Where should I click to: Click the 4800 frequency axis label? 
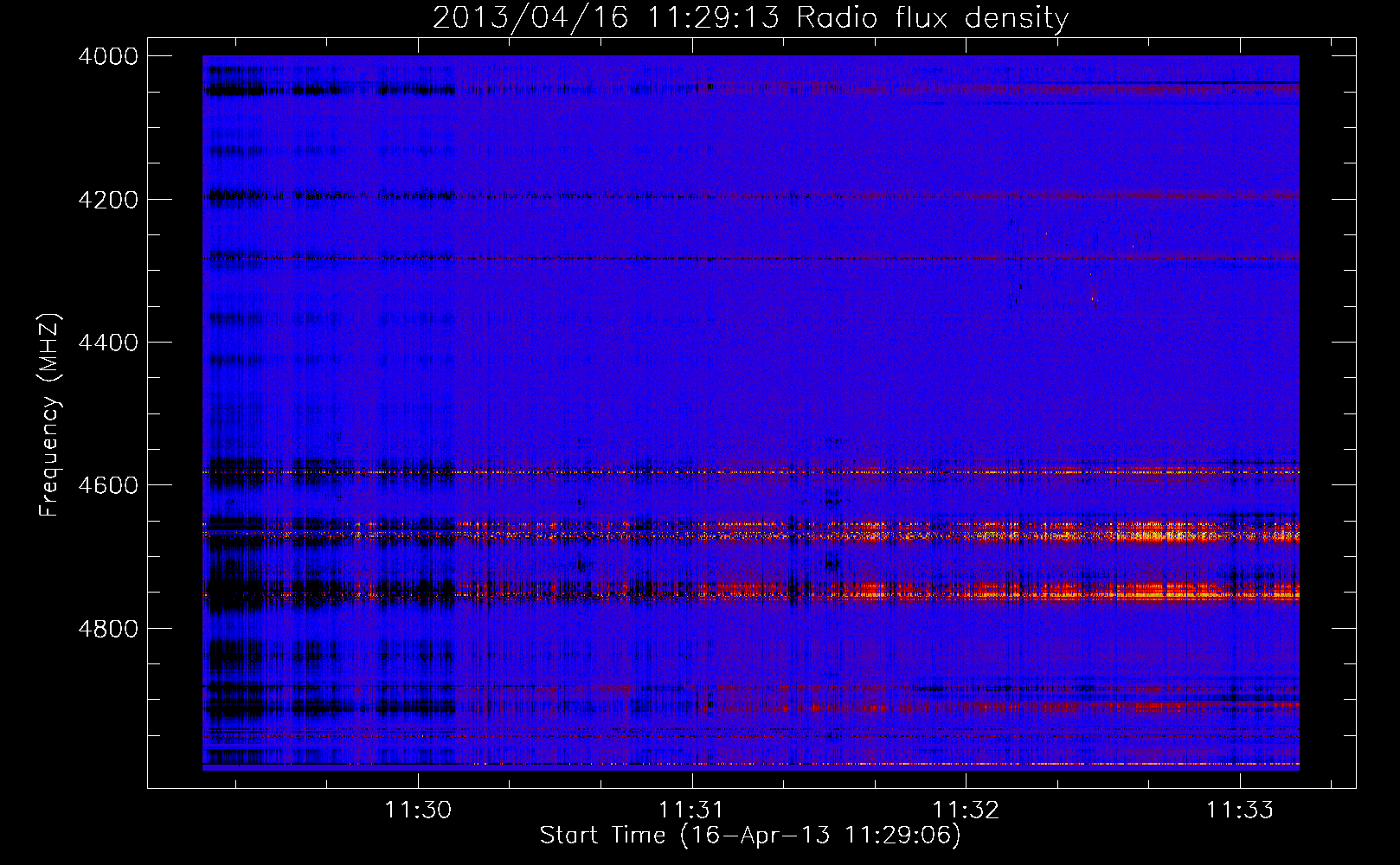coord(108,629)
